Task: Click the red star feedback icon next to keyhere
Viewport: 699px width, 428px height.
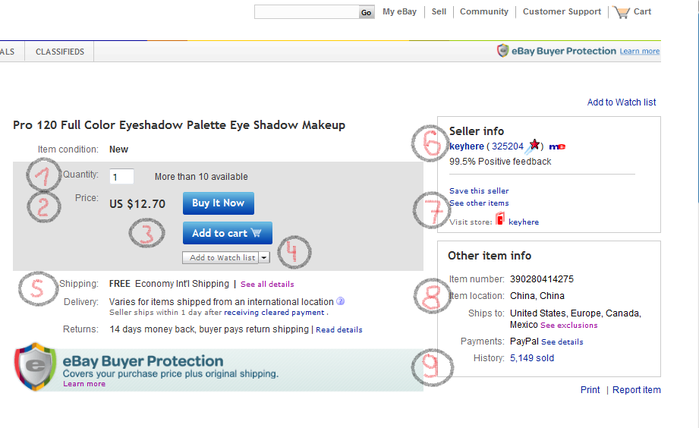Action: click(534, 144)
